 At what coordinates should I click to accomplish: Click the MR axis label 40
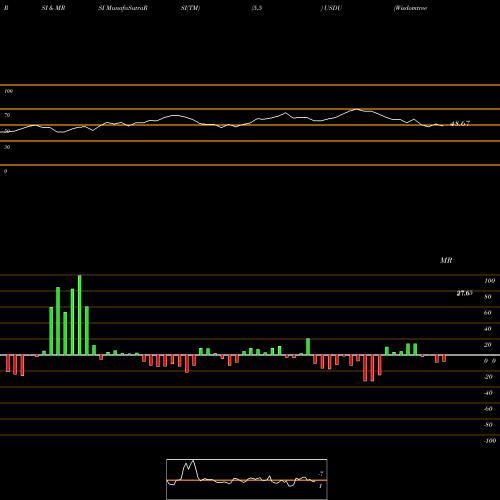(x=487, y=329)
